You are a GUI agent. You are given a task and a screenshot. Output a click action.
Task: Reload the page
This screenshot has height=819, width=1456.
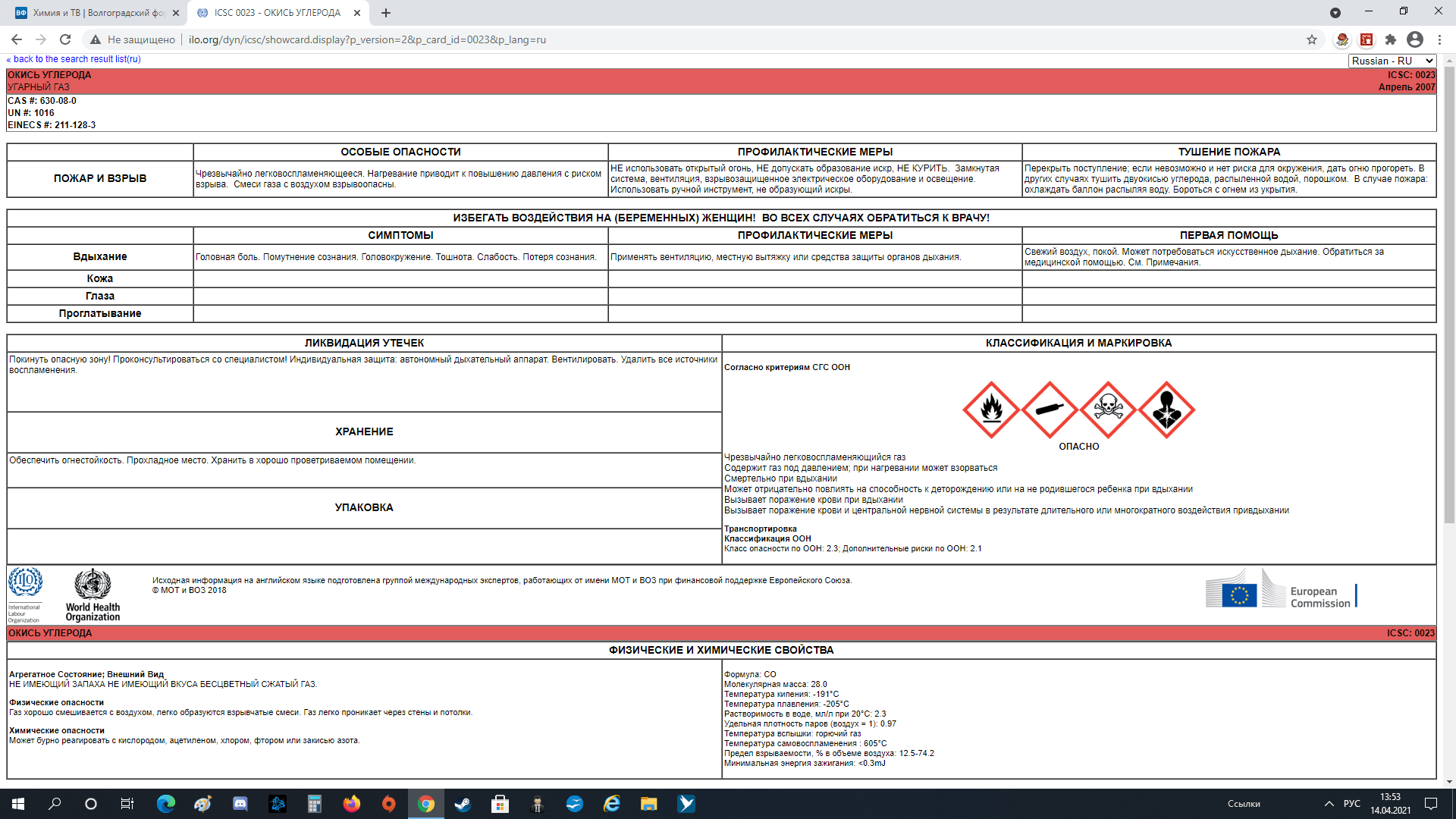coord(65,39)
